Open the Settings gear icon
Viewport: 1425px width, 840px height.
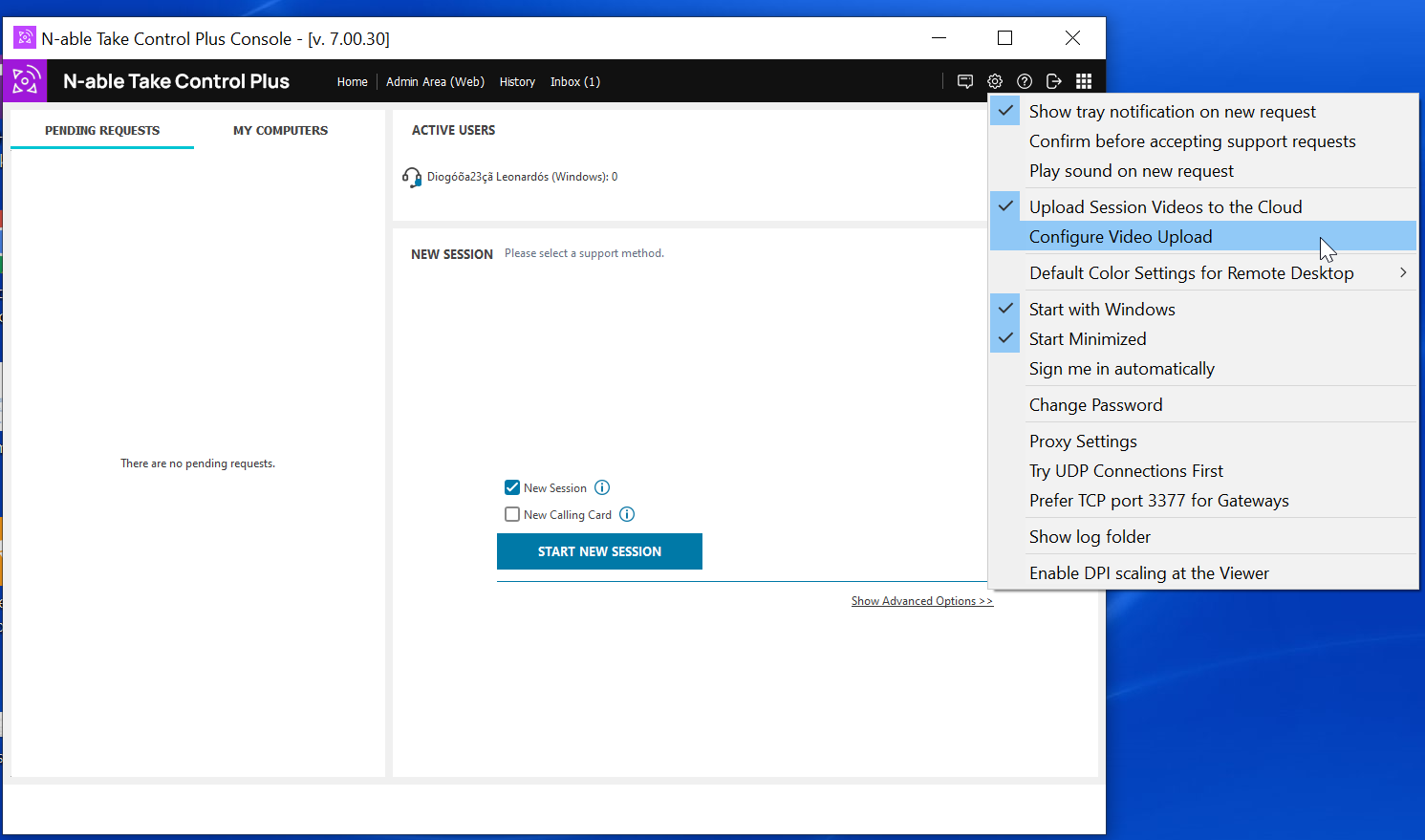tap(994, 81)
